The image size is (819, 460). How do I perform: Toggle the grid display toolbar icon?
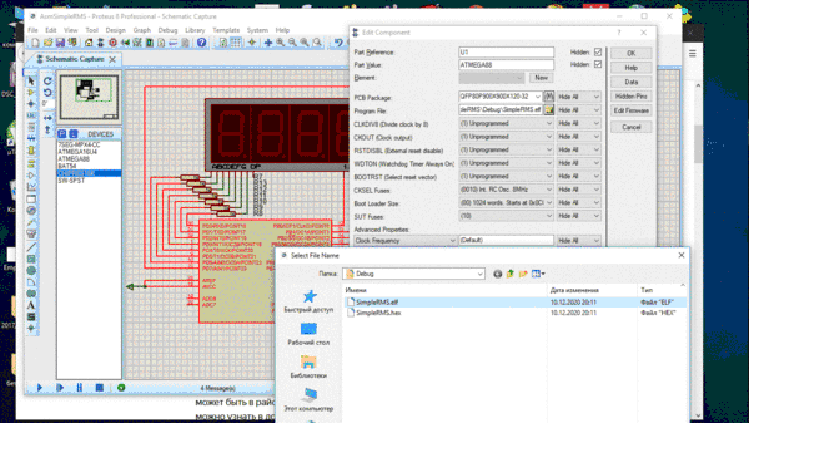pyautogui.click(x=236, y=43)
